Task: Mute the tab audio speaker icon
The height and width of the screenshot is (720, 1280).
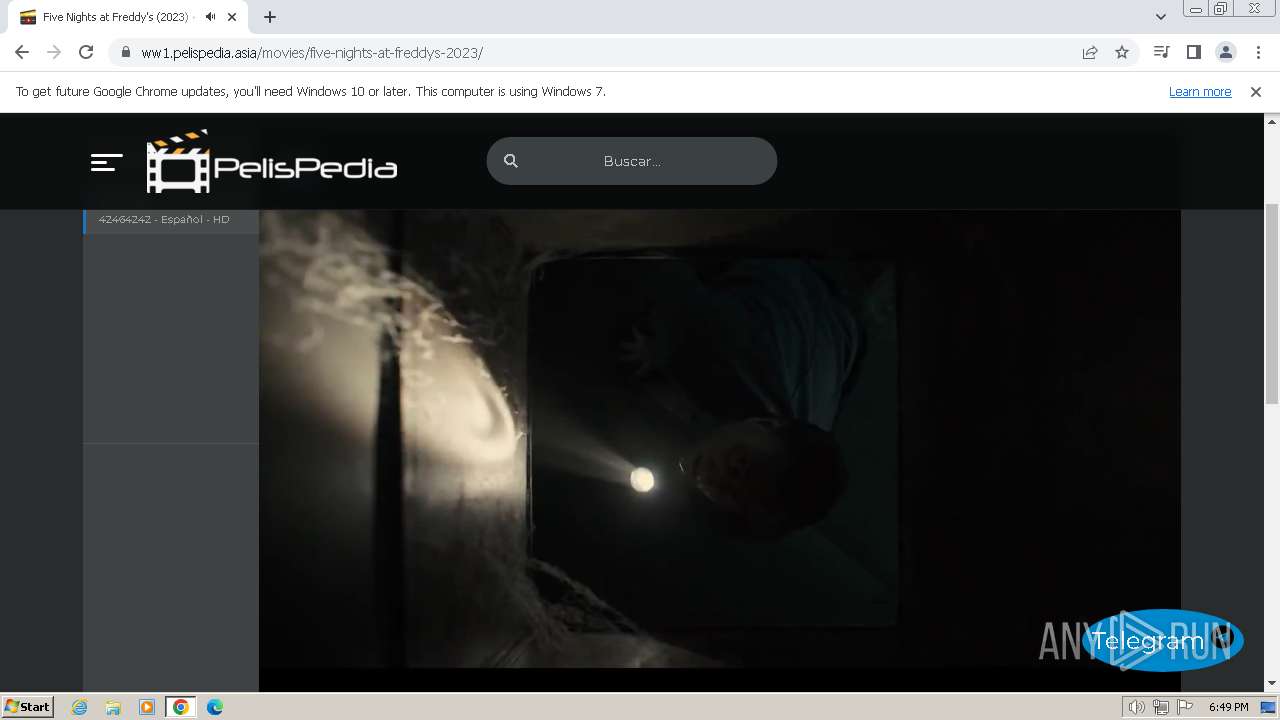Action: [x=211, y=17]
